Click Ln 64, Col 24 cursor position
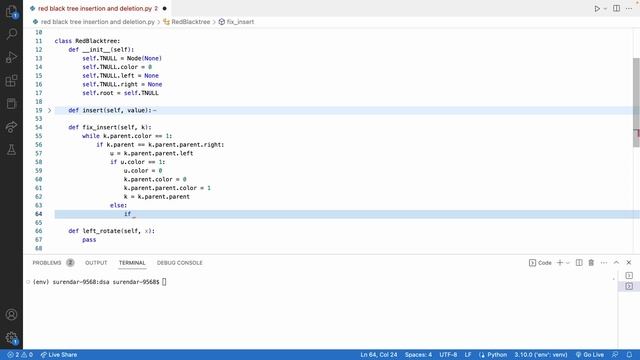 378,355
